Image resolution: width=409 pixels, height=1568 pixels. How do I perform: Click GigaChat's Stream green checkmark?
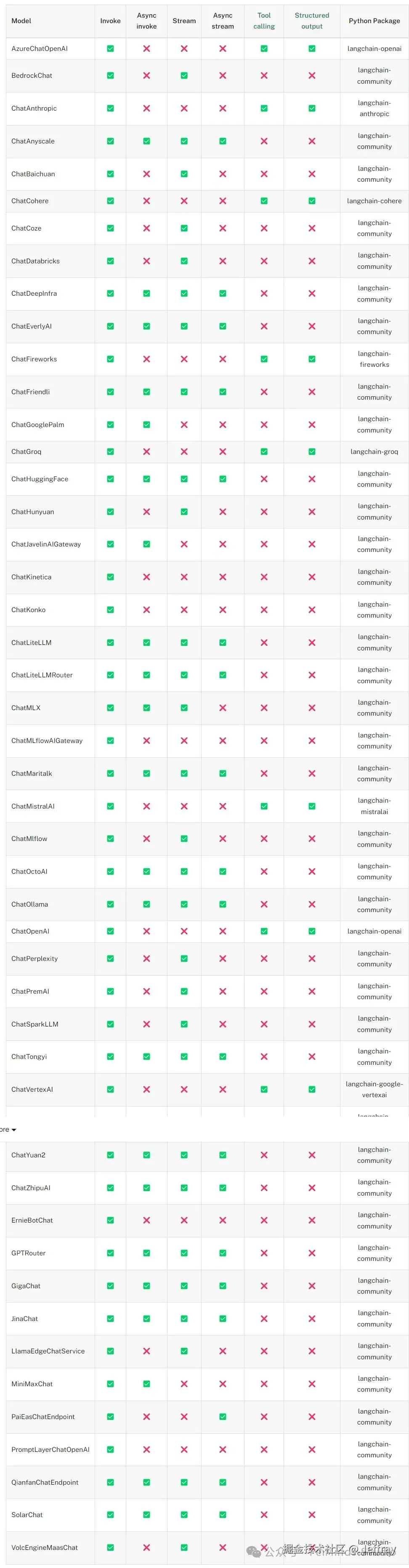point(184,1286)
